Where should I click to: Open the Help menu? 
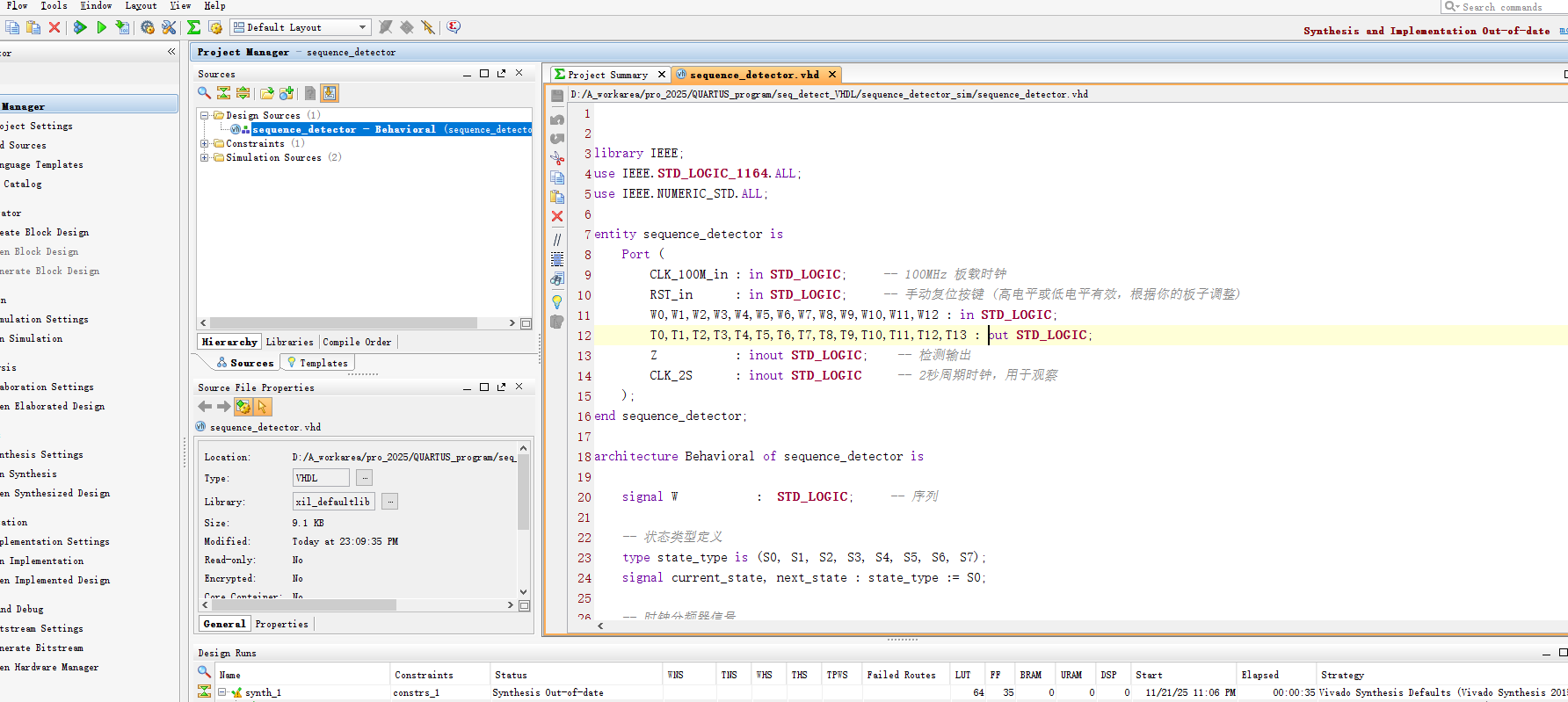[x=215, y=5]
